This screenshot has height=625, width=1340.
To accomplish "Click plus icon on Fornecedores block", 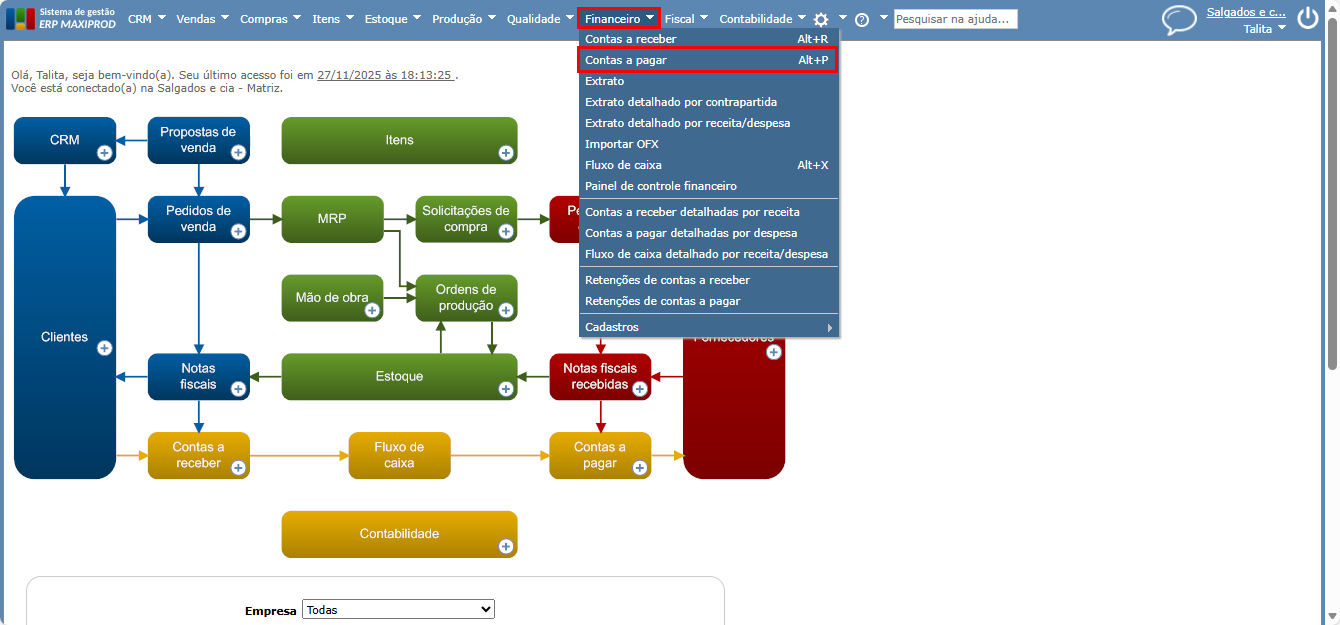I will point(774,352).
